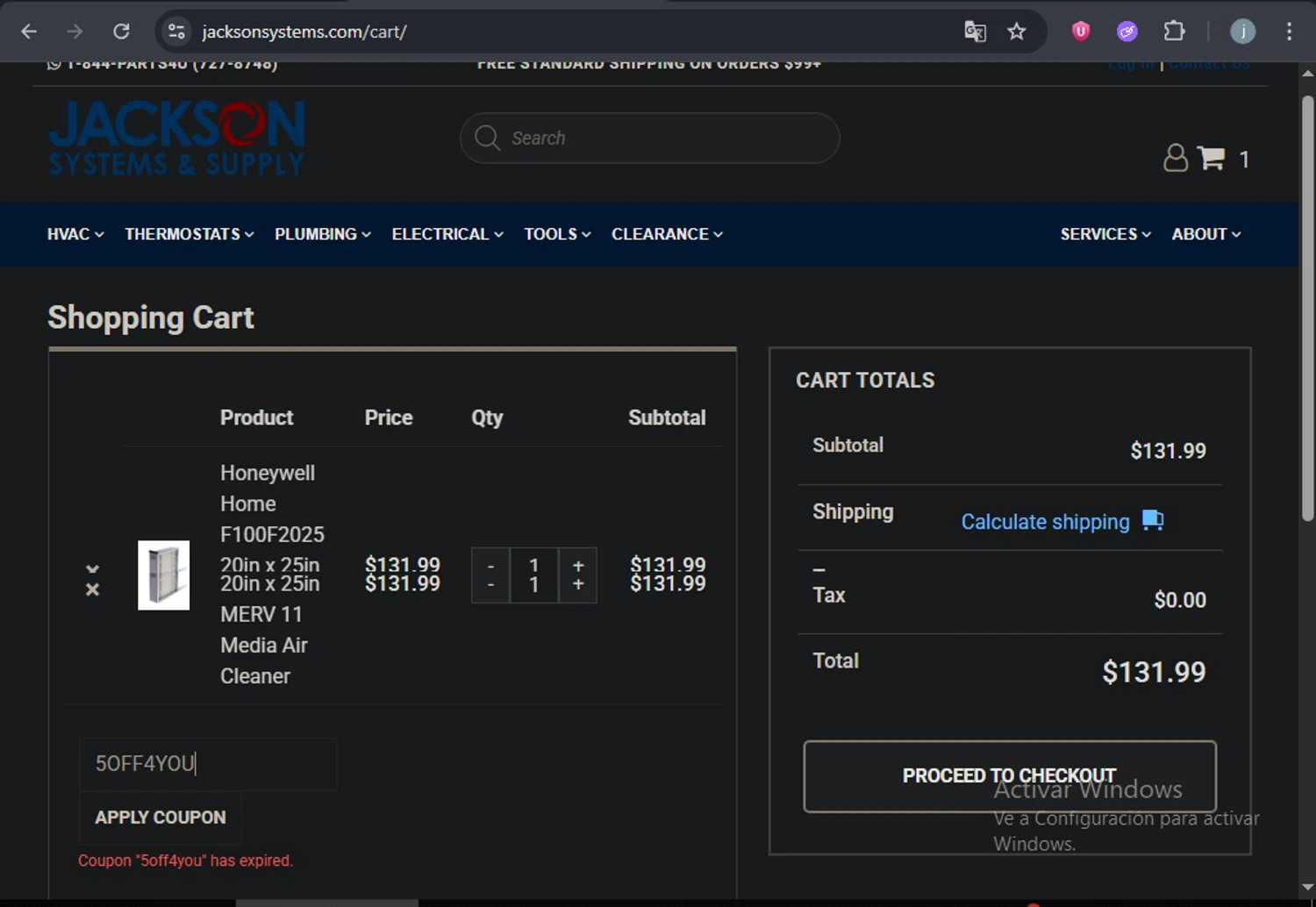Open the extensions puzzle menu
Viewport: 1316px width, 907px height.
pyautogui.click(x=1174, y=32)
